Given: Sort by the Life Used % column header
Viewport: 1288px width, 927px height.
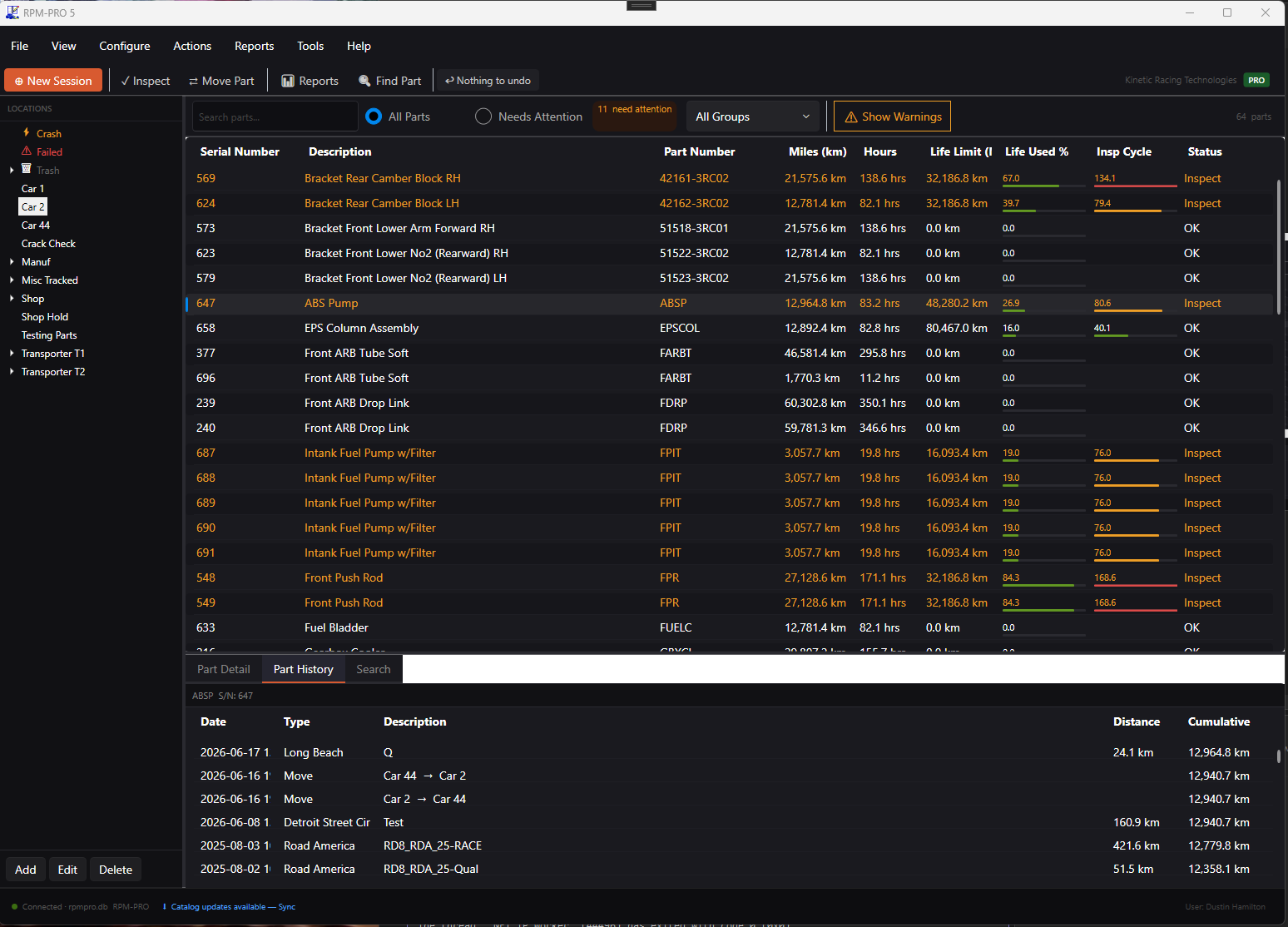Looking at the screenshot, I should 1037,151.
